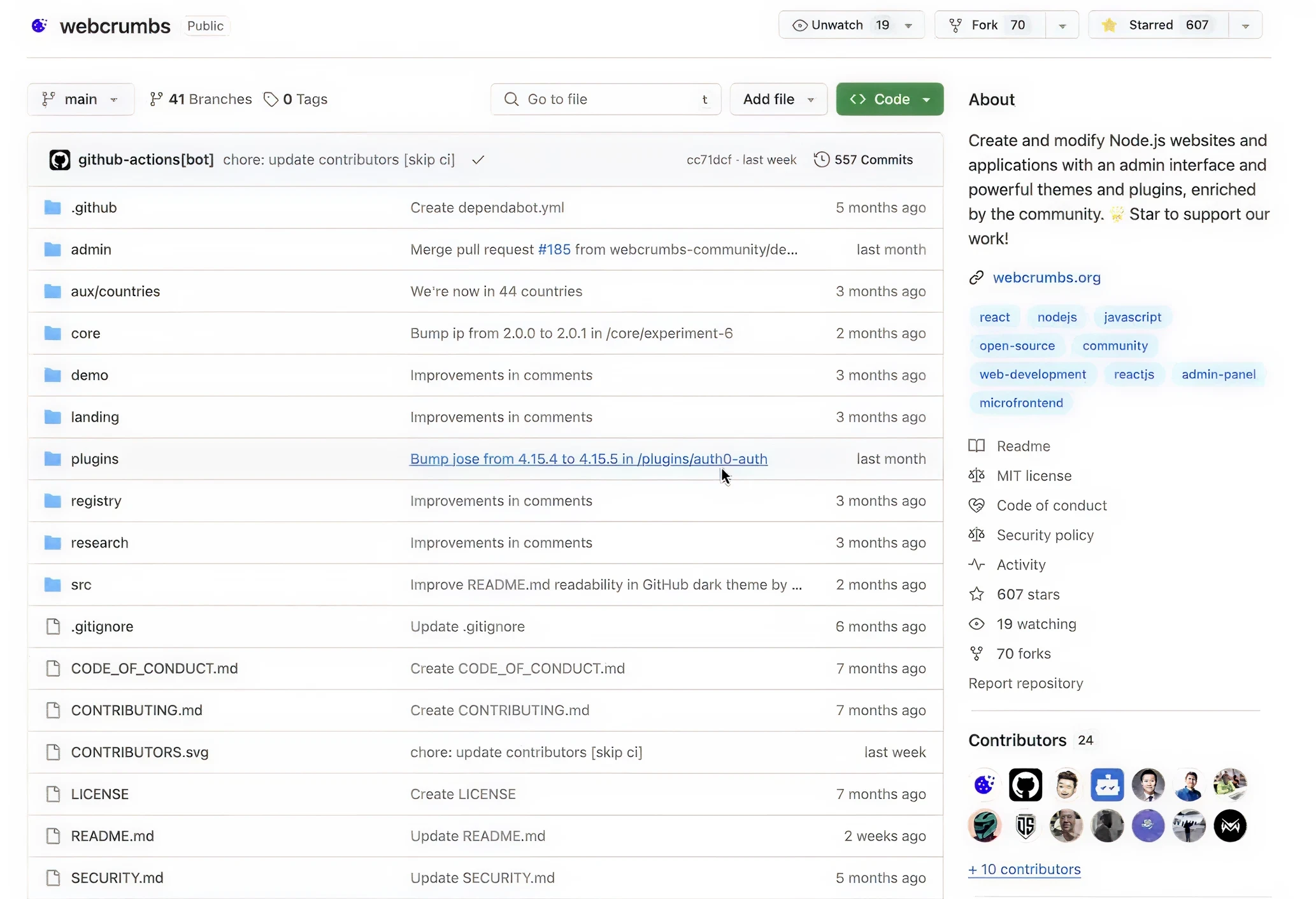Click the tag icon next to 0 Tags
The height and width of the screenshot is (899, 1316).
pos(271,99)
